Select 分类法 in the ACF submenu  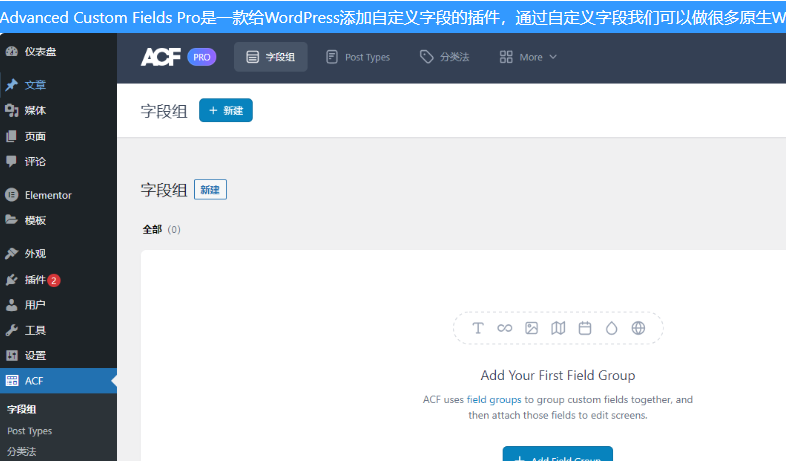[x=22, y=451]
